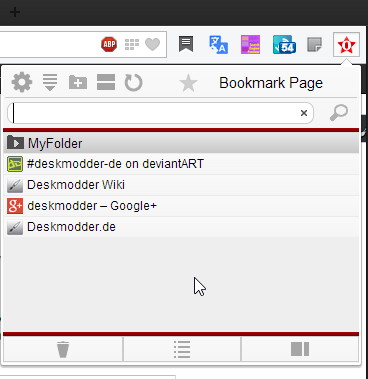Click the Deskmodder.de favicon
Image resolution: width=368 pixels, height=379 pixels.
pos(15,227)
